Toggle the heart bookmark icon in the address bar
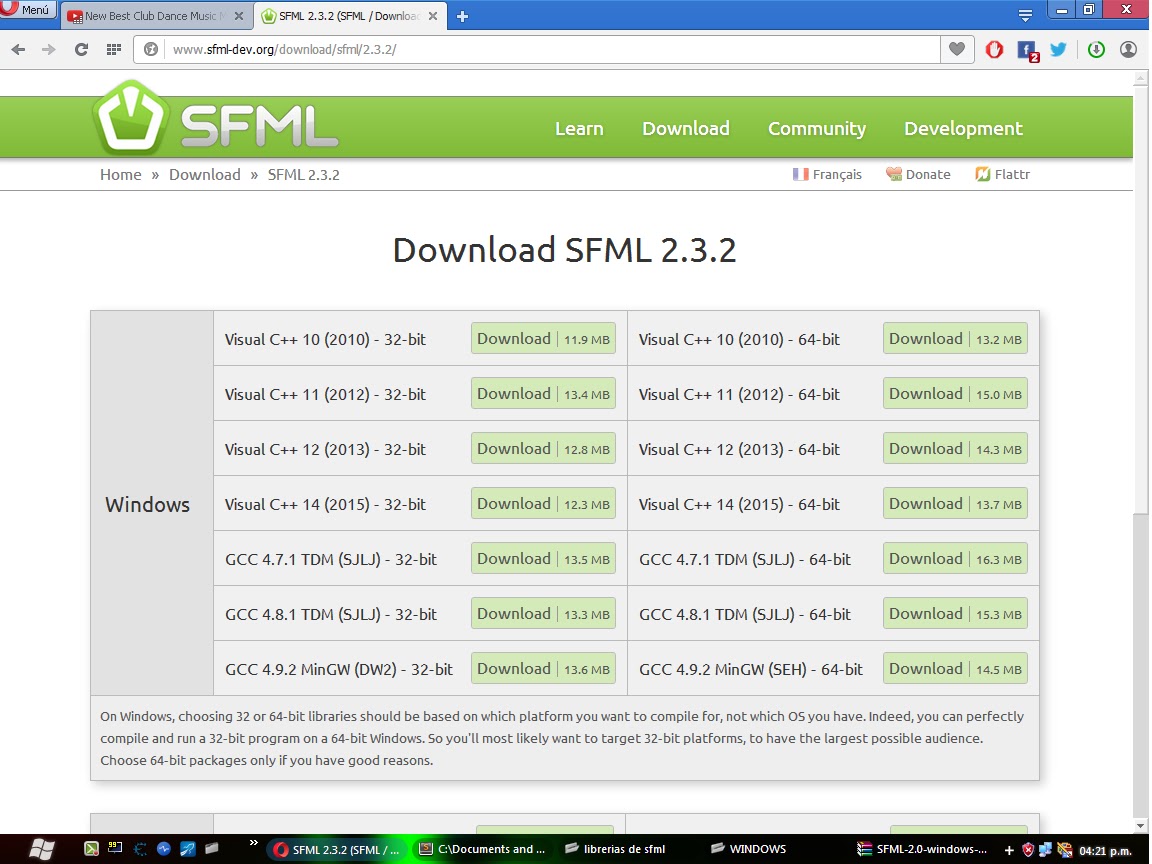The image size is (1152, 864). click(956, 48)
